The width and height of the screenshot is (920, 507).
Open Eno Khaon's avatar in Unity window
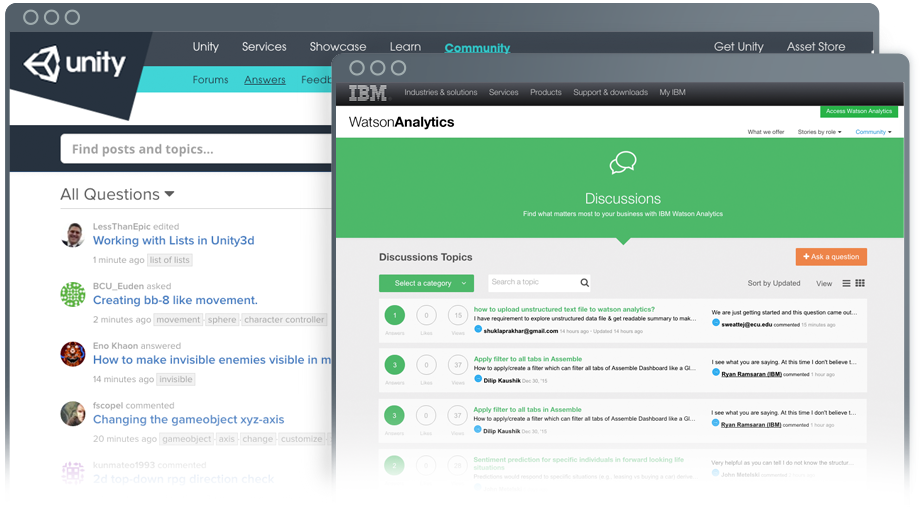(73, 354)
